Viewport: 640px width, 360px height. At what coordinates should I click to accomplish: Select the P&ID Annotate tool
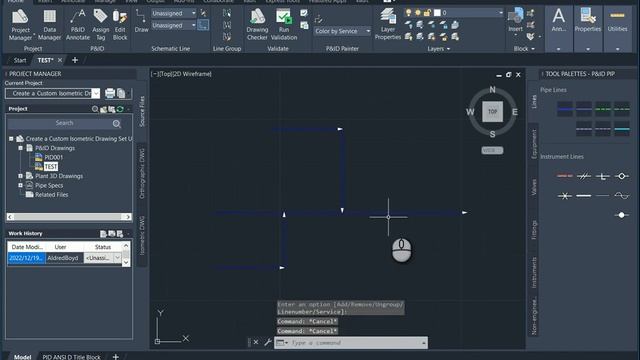(x=78, y=25)
